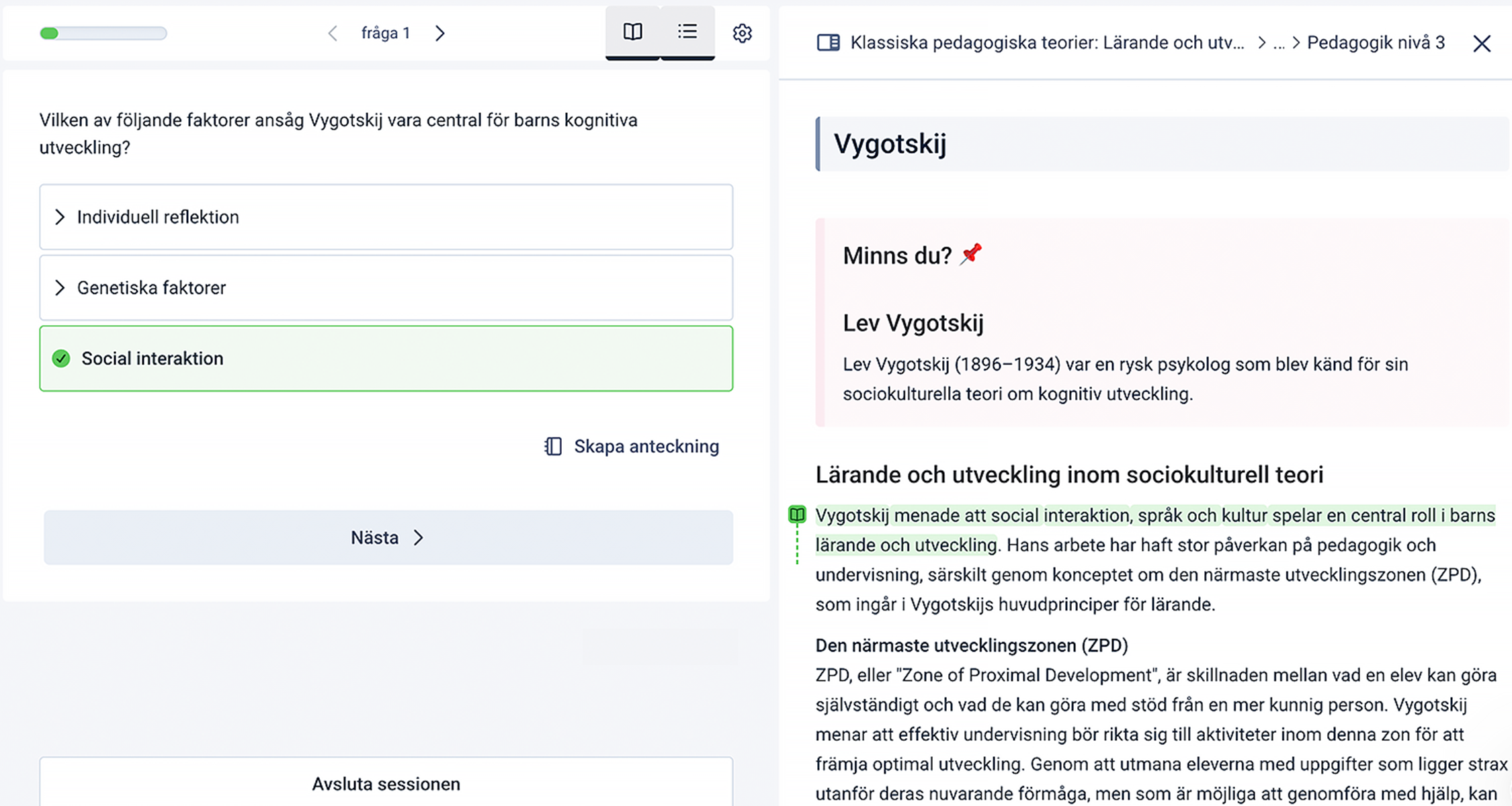Screen dimensions: 1512x806
Task: Select the Social interaktion answer option
Action: tap(386, 359)
